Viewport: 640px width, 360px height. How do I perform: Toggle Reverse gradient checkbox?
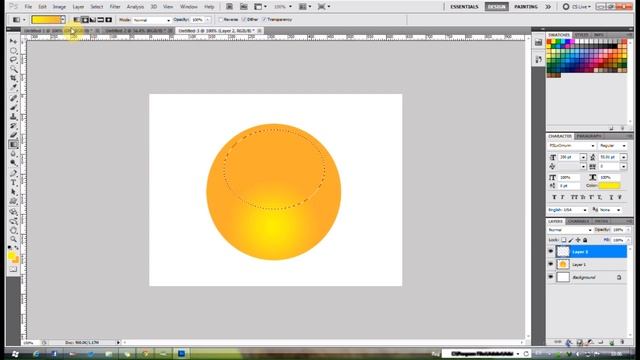pyautogui.click(x=221, y=20)
